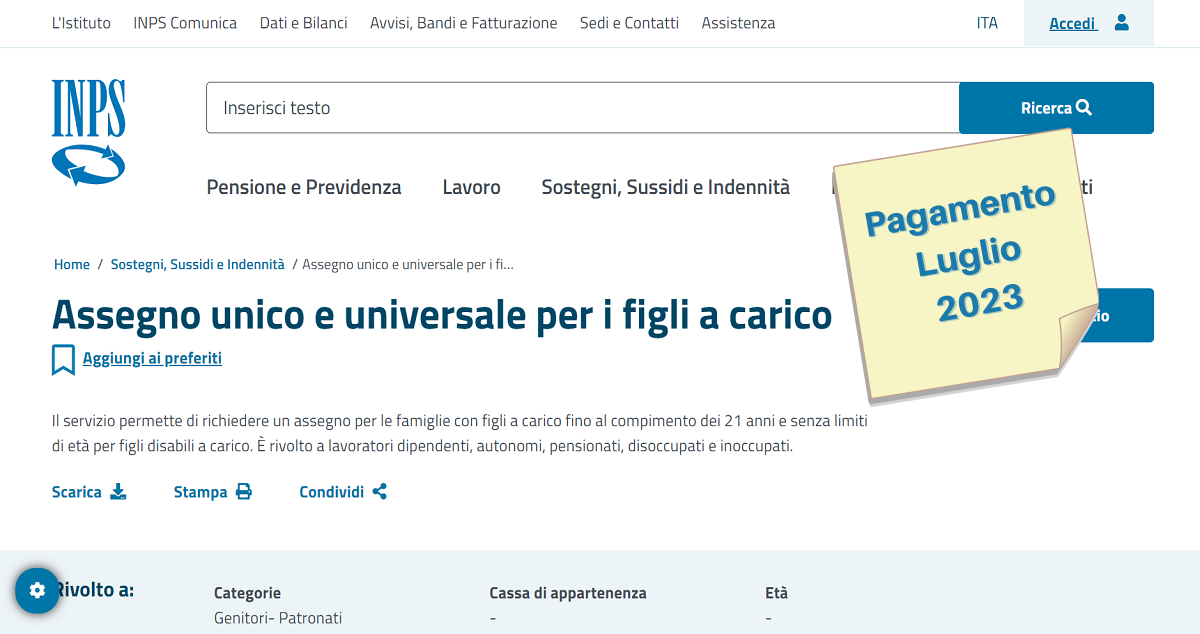Click the download icon next to Scarica
The image size is (1200, 634).
(118, 492)
